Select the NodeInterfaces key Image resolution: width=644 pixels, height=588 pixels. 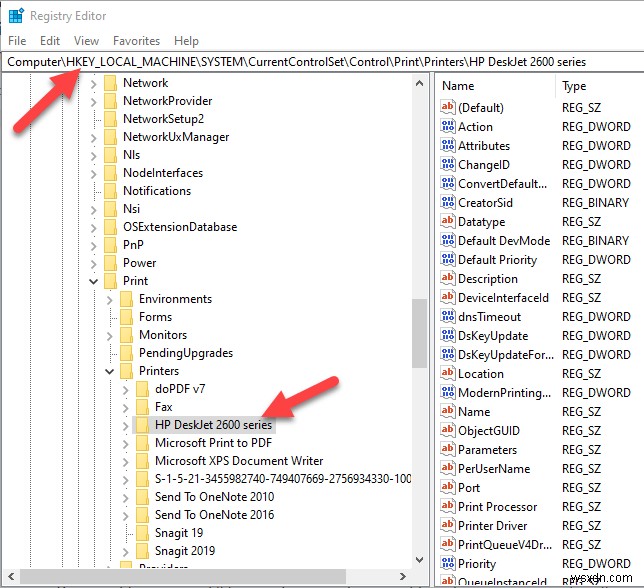pos(163,172)
